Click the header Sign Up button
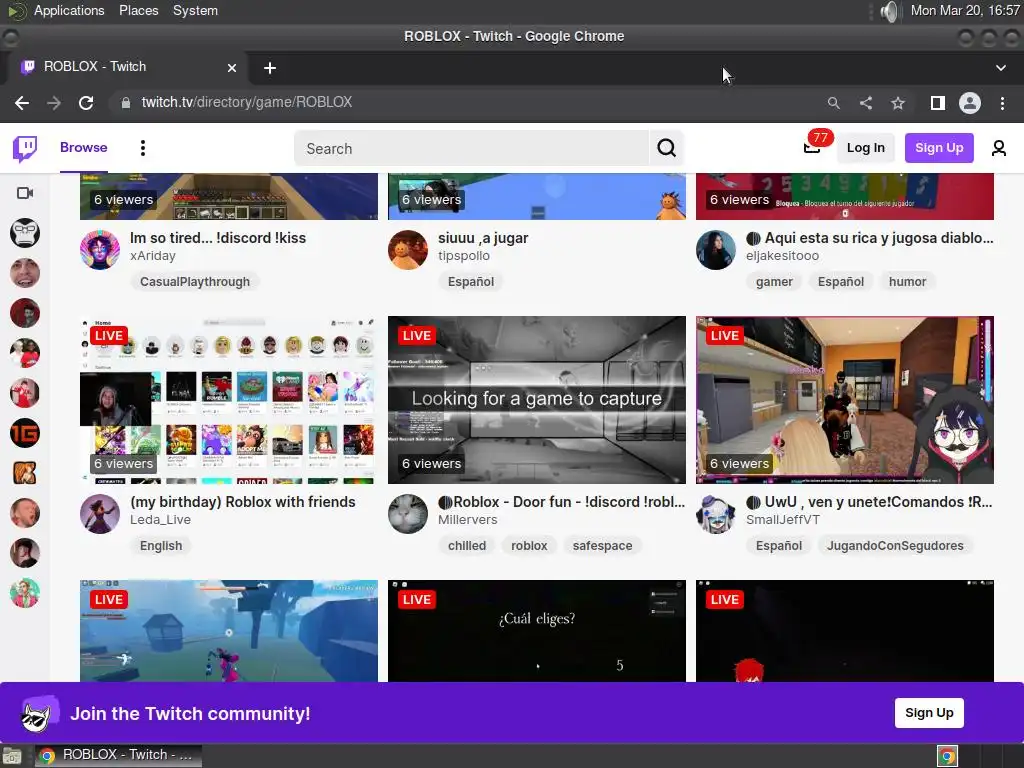Image resolution: width=1024 pixels, height=768 pixels. 938,148
